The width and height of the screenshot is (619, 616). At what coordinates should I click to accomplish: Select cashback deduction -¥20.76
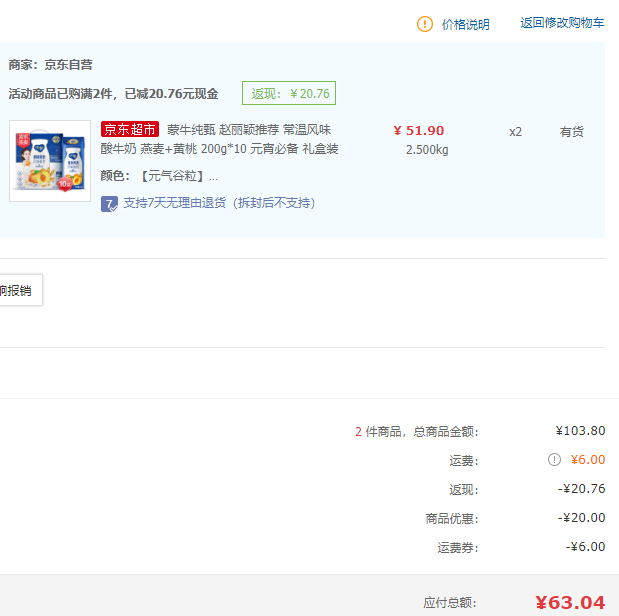pyautogui.click(x=581, y=489)
